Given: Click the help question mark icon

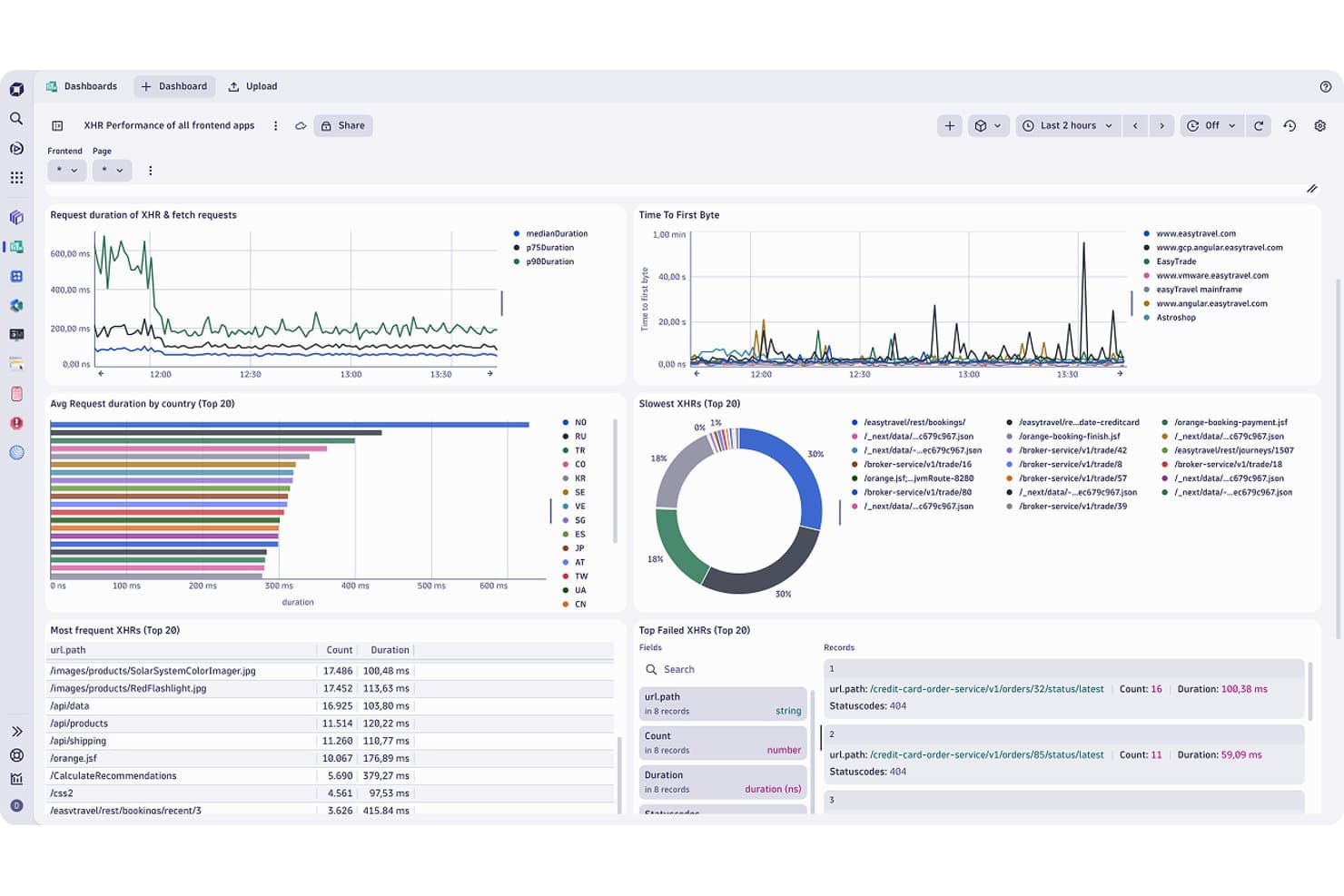Looking at the screenshot, I should tap(1325, 87).
